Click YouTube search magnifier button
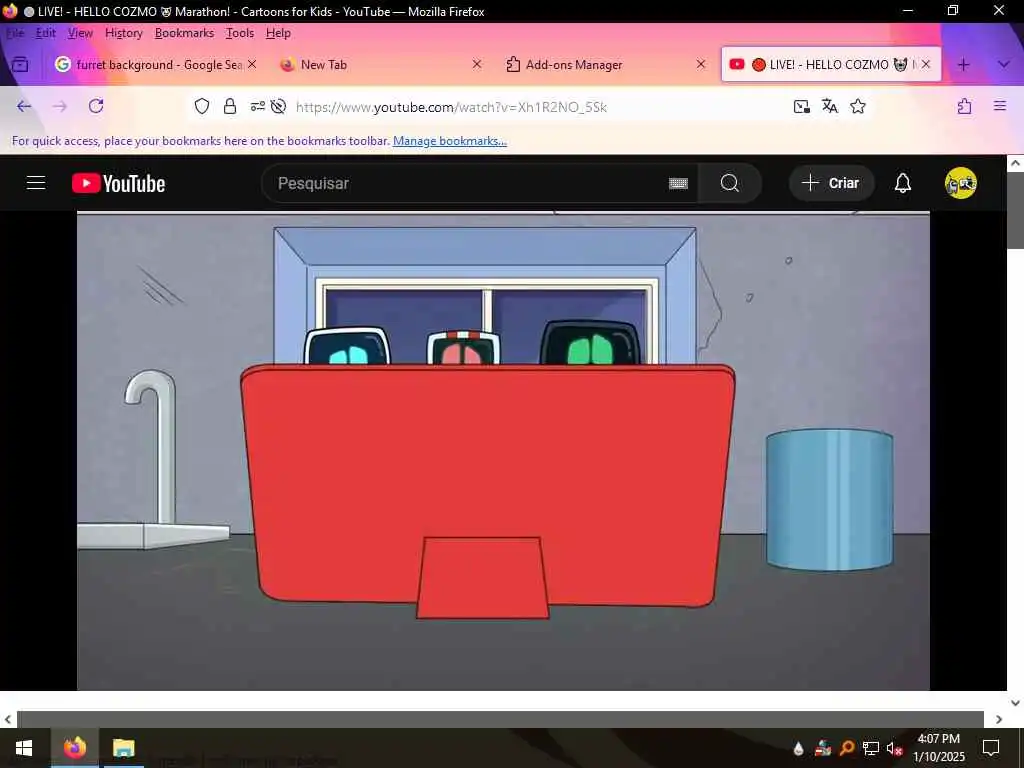Image resolution: width=1024 pixels, height=768 pixels. 729,184
